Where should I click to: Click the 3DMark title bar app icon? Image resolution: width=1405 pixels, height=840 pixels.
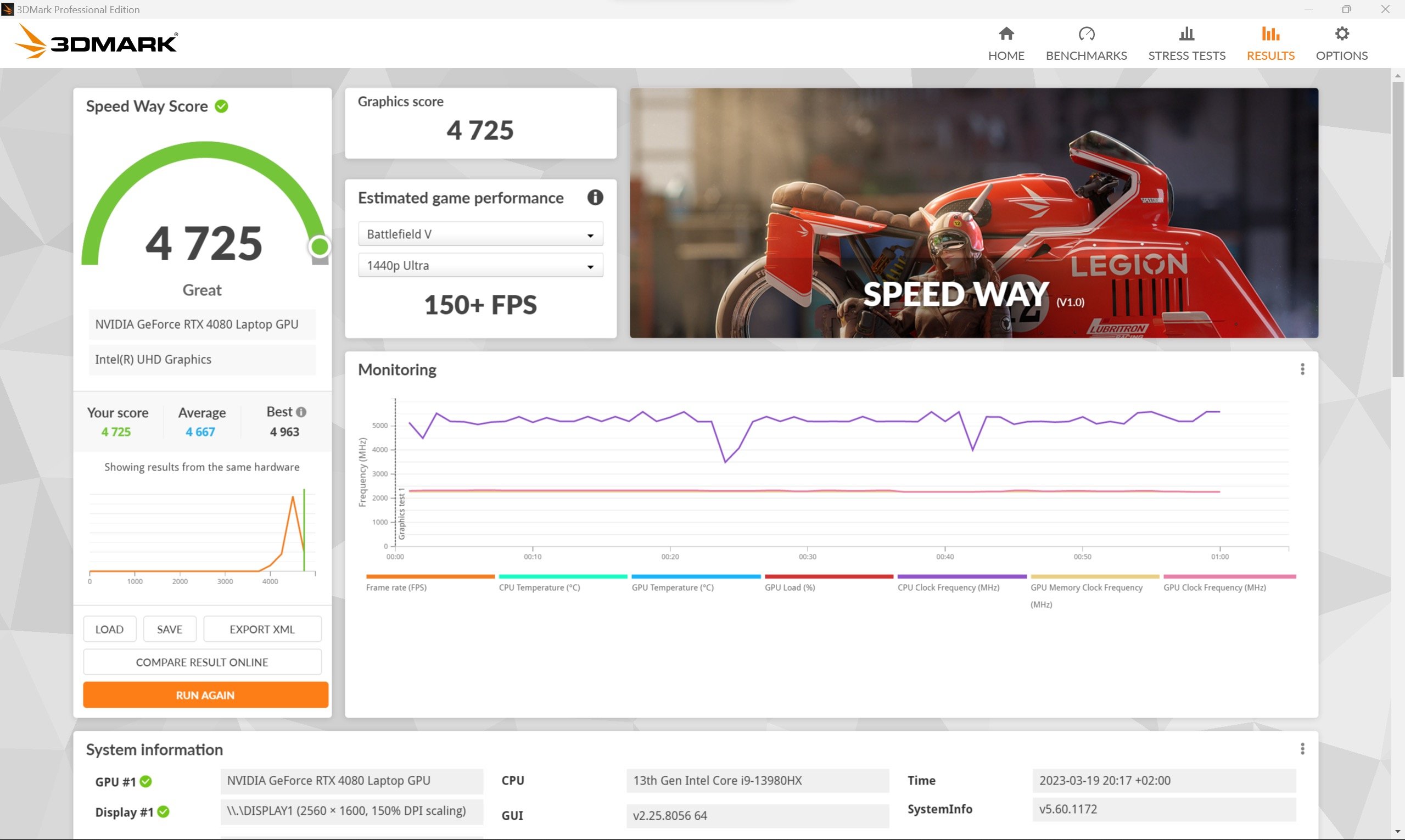7,9
